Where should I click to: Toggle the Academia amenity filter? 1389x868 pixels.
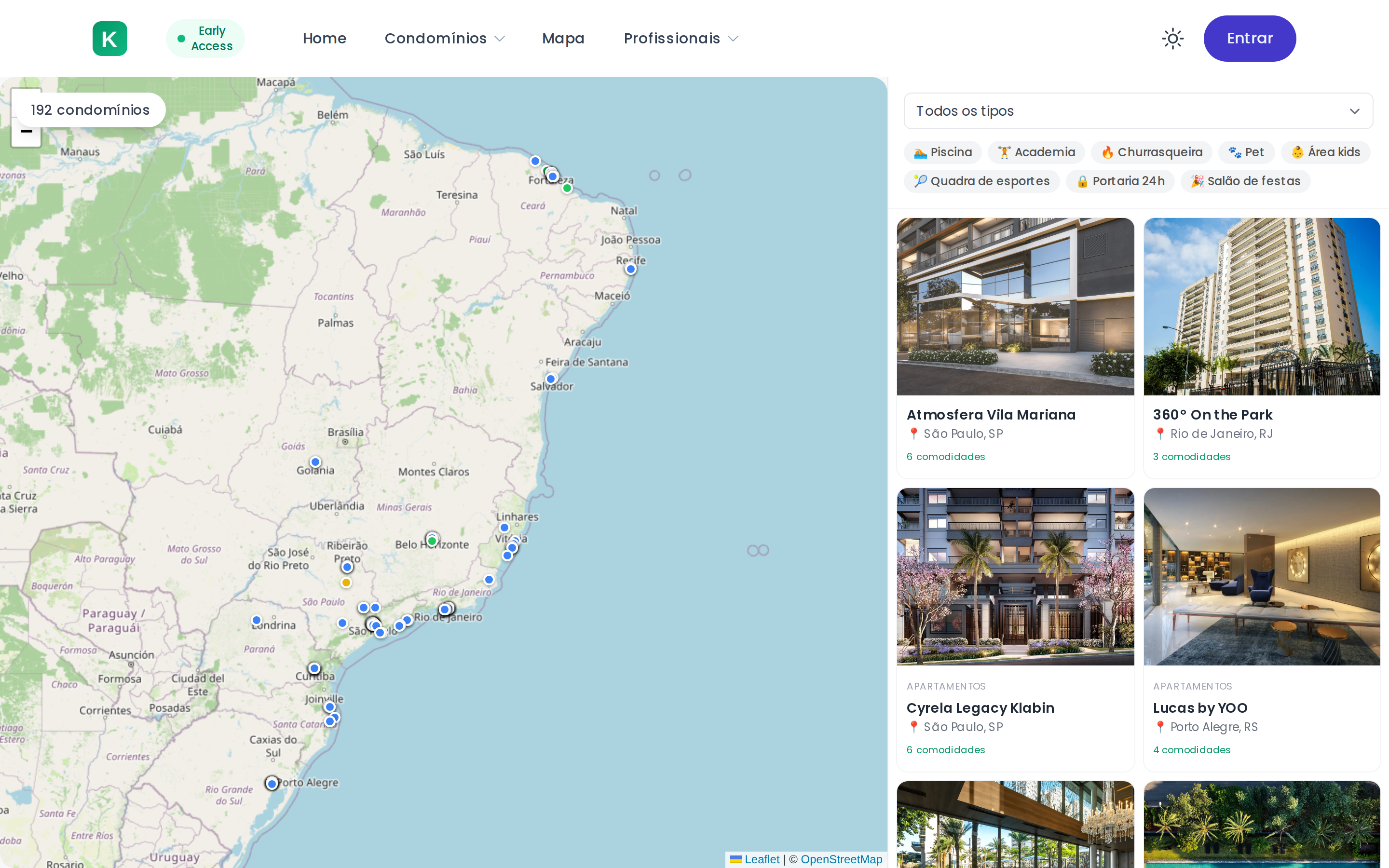tap(1036, 152)
